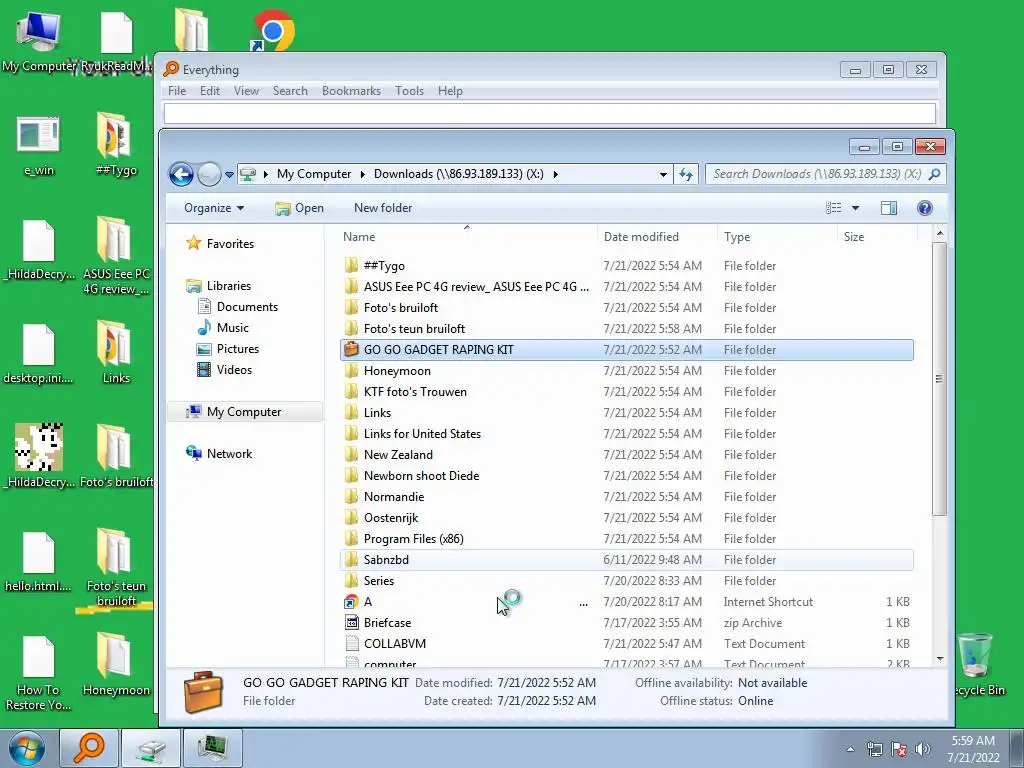Open the File menu in Everything
This screenshot has height=768, width=1024.
click(177, 91)
